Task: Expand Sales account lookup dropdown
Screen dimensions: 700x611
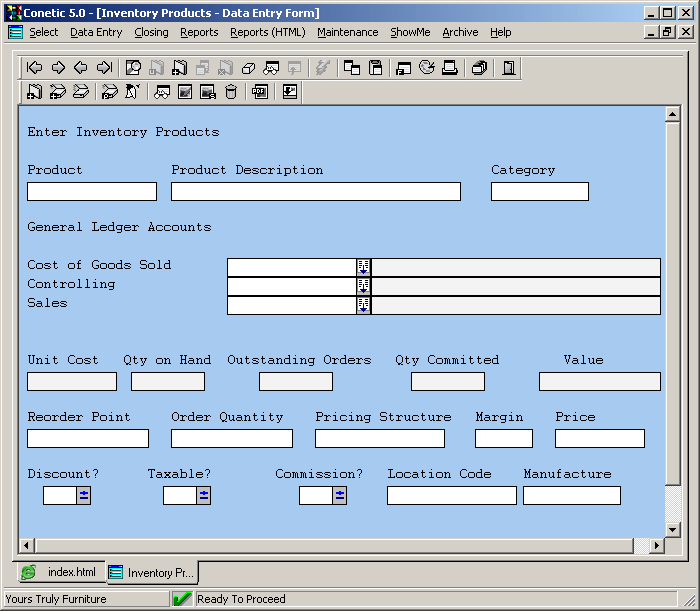Action: click(364, 305)
